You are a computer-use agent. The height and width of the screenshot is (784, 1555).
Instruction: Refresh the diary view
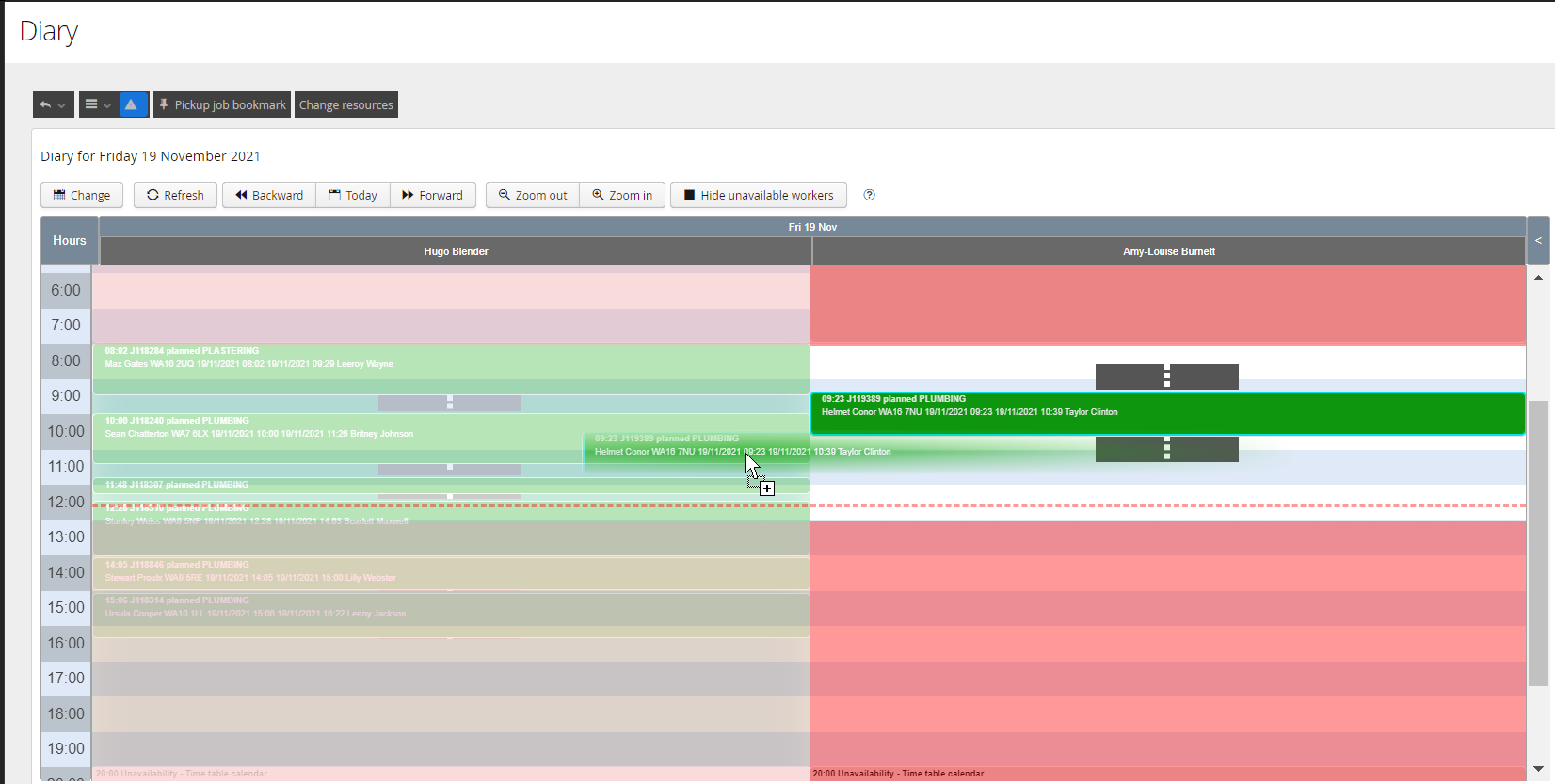[x=175, y=195]
